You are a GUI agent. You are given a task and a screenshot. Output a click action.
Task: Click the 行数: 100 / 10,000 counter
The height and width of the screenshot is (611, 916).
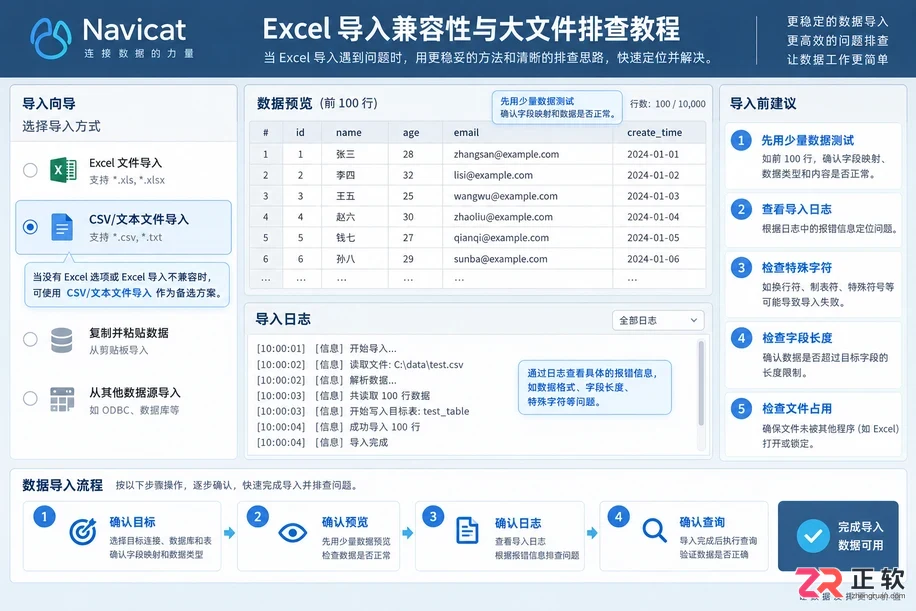click(x=668, y=104)
